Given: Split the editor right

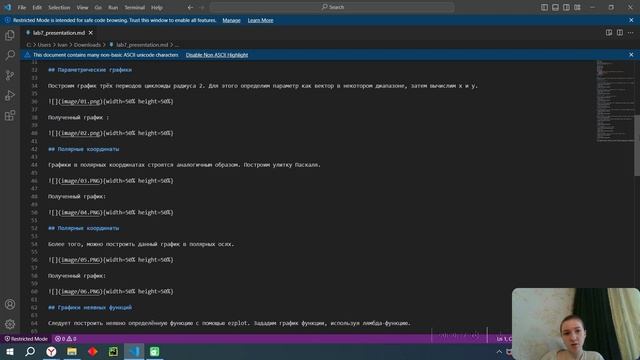Looking at the screenshot, I should 620,33.
